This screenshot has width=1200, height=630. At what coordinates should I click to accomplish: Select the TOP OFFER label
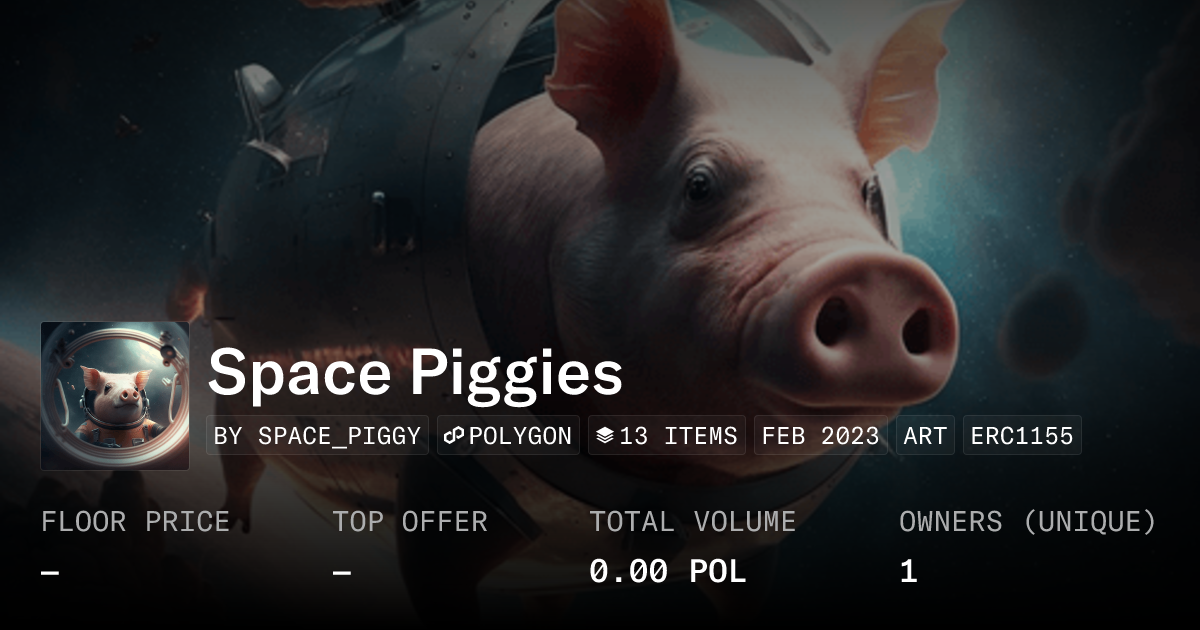(x=410, y=522)
